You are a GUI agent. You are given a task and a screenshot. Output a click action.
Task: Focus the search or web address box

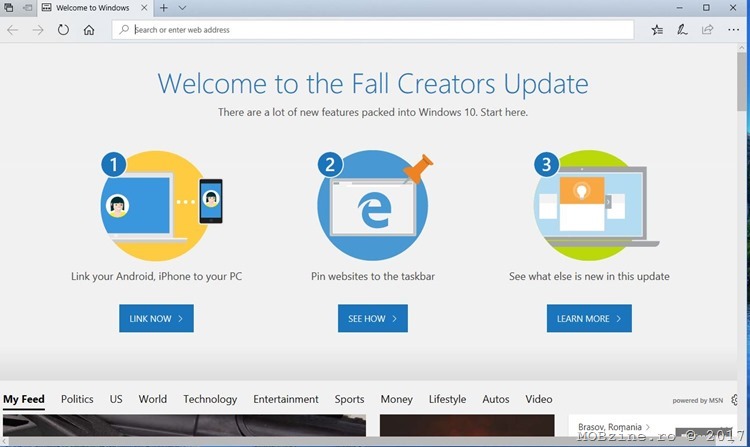tap(373, 30)
